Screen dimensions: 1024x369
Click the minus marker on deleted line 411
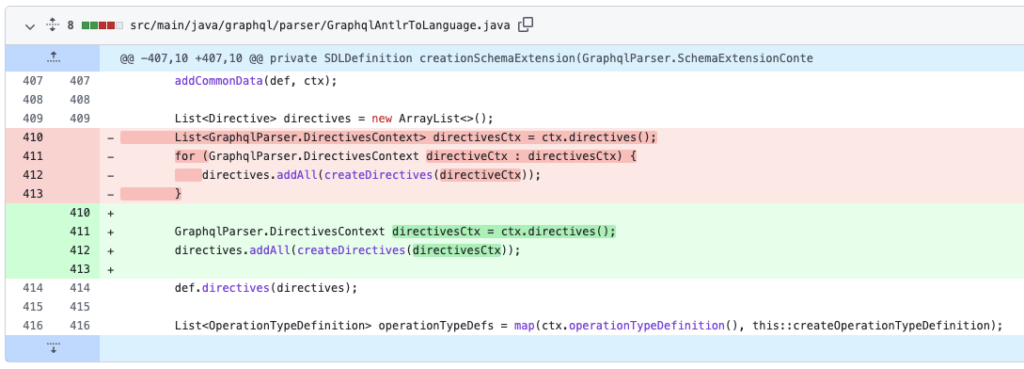(x=110, y=156)
